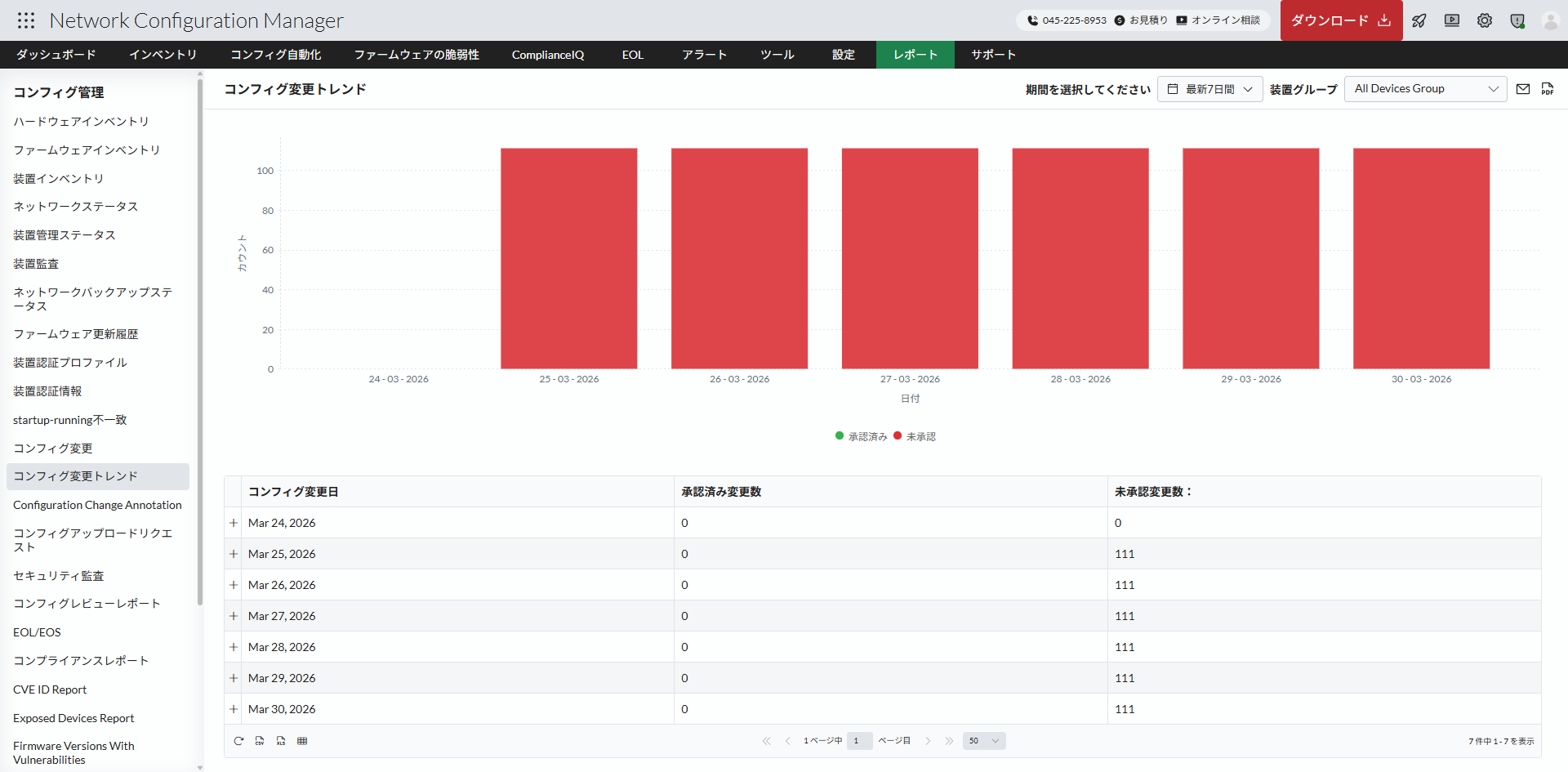The width and height of the screenshot is (1568, 772).
Task: Change page size using the 50 dropdown
Action: pyautogui.click(x=983, y=740)
